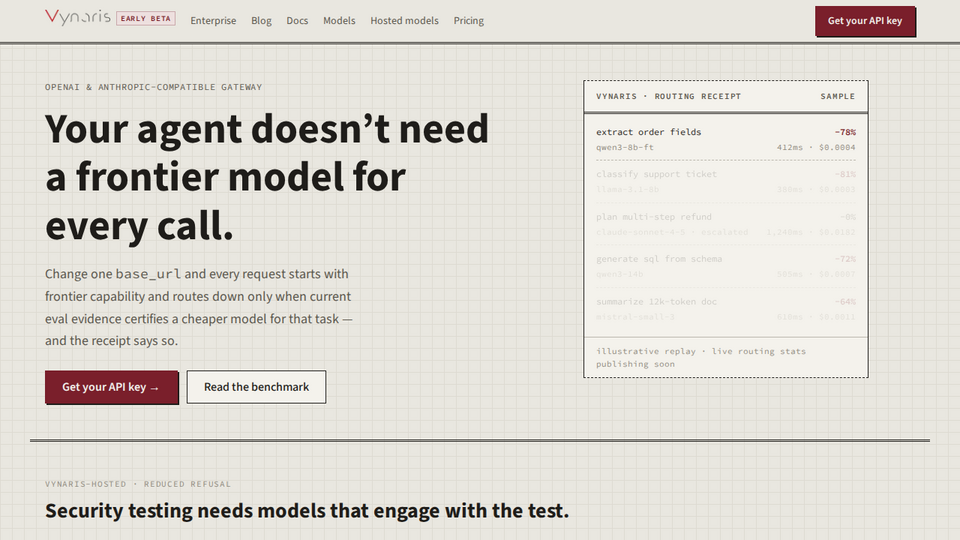Open the Hosted models nav link

point(404,21)
